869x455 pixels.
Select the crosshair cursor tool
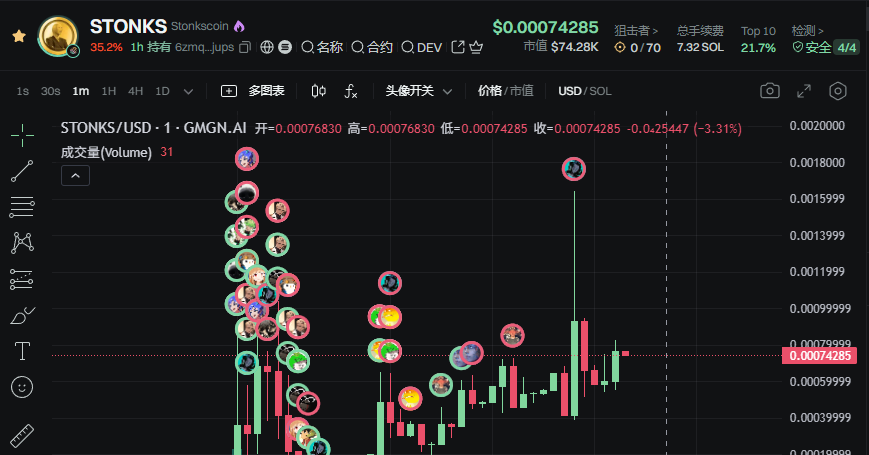pos(22,135)
